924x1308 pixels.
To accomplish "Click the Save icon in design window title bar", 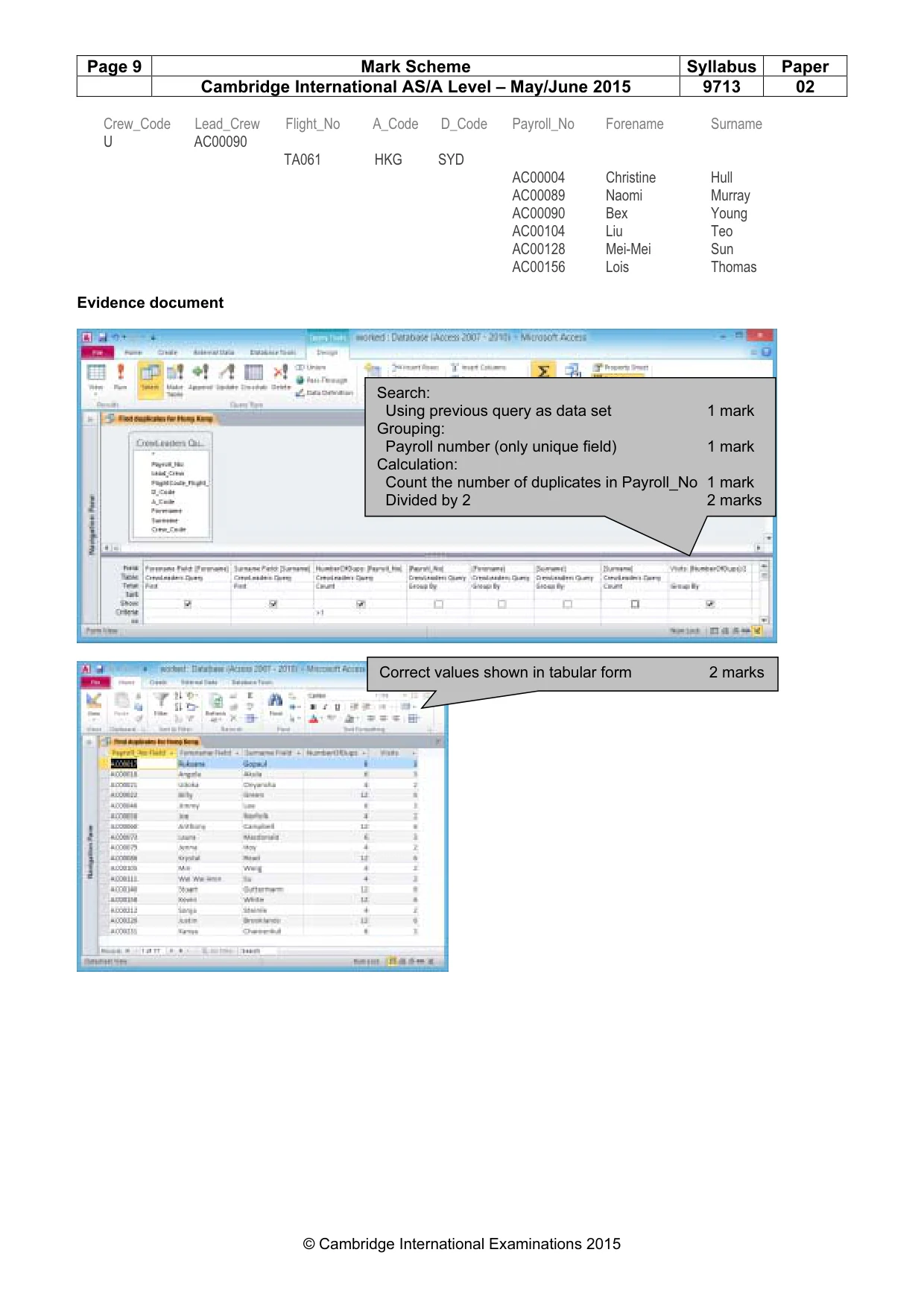I will coord(103,338).
